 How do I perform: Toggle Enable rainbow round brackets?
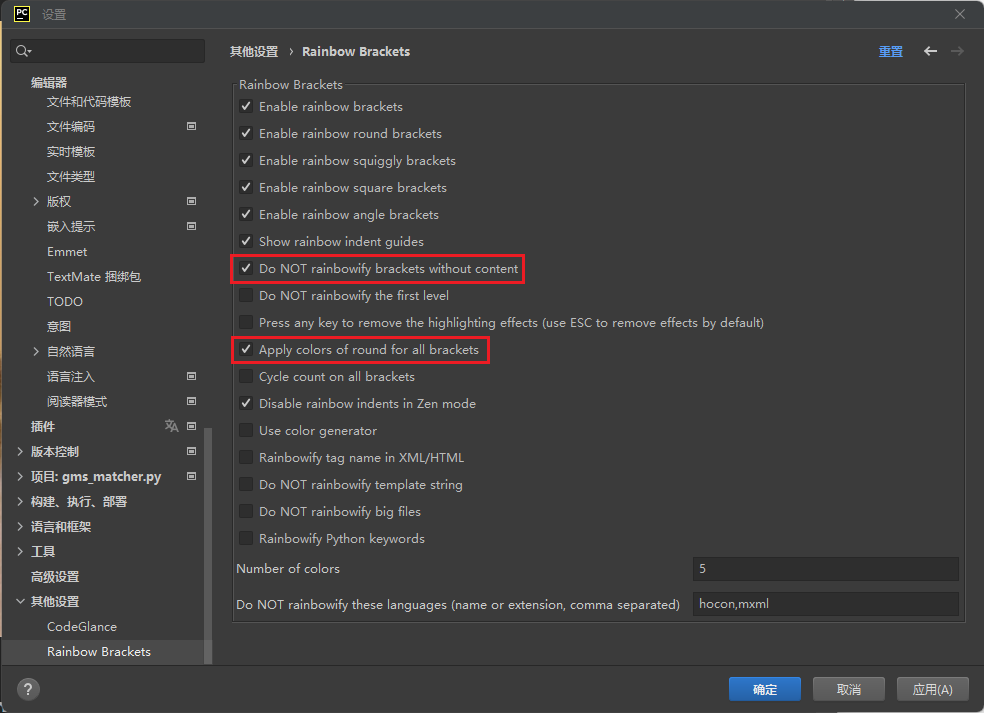[x=246, y=133]
